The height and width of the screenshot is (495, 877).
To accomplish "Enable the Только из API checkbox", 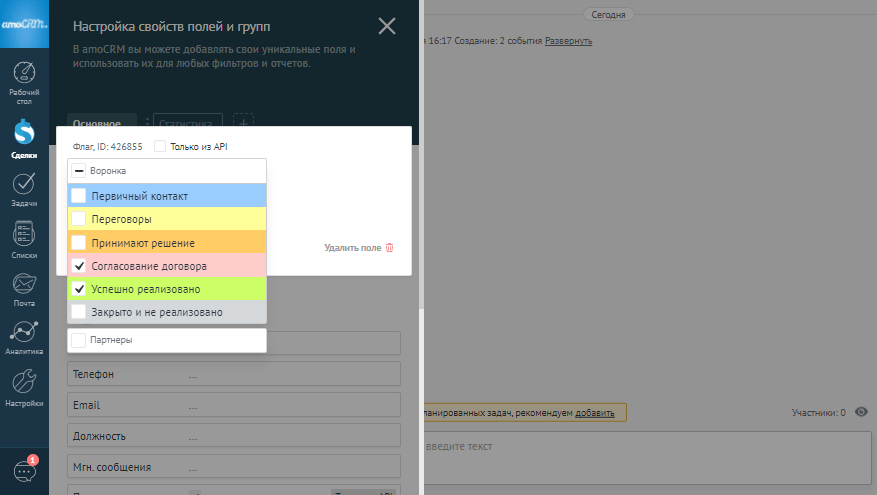I will pos(160,146).
